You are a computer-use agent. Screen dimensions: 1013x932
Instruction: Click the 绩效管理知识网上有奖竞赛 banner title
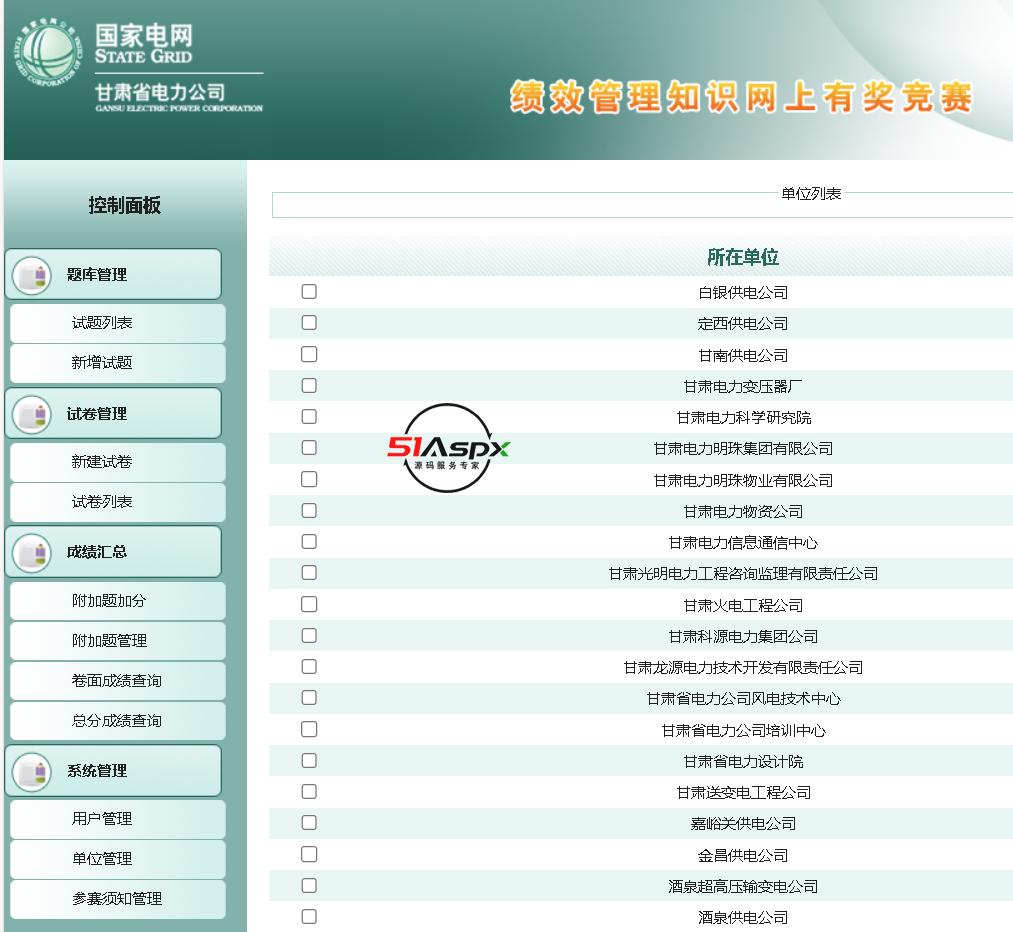coord(741,97)
